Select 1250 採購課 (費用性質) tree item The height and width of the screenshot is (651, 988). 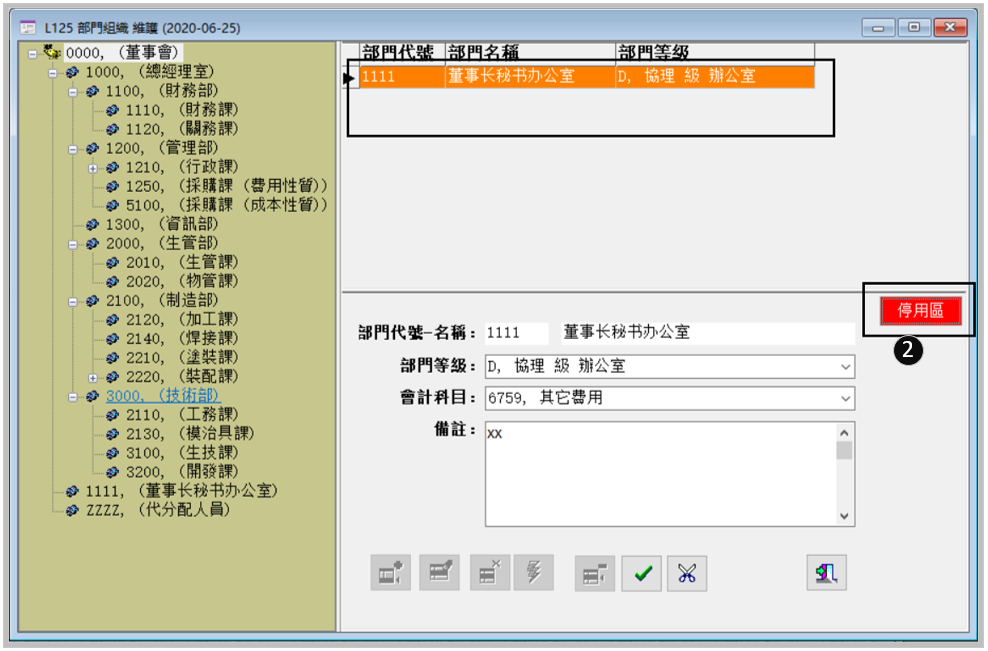[226, 187]
